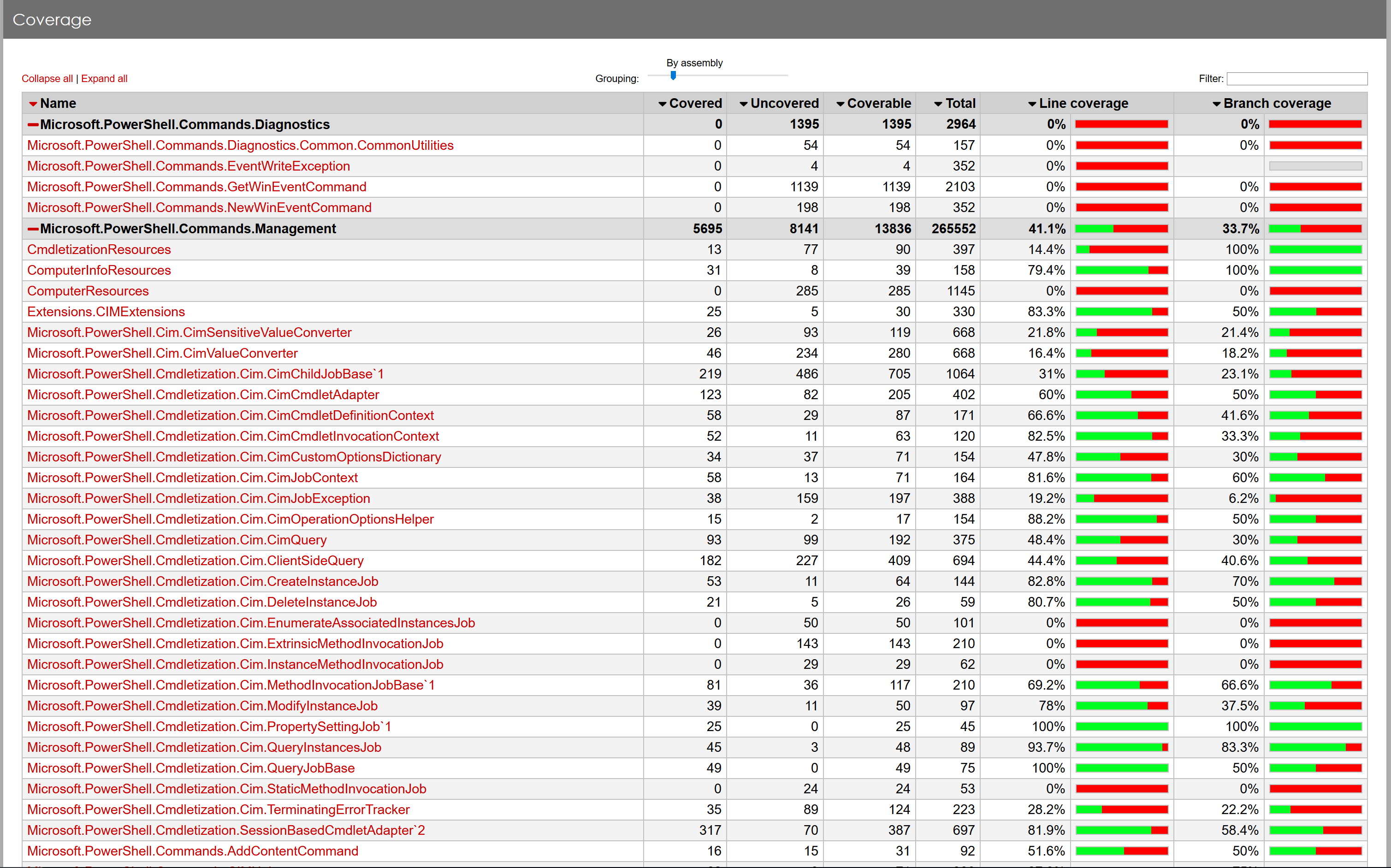Viewport: 1391px width, 868px height.
Task: Open QueryJobBase link
Action: (x=190, y=768)
